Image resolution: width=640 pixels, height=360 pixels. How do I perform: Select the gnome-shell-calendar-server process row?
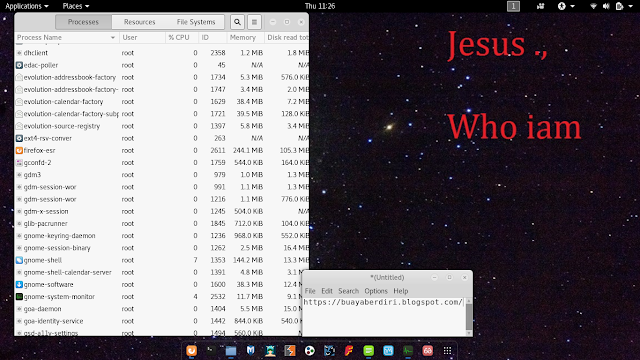coord(158,272)
